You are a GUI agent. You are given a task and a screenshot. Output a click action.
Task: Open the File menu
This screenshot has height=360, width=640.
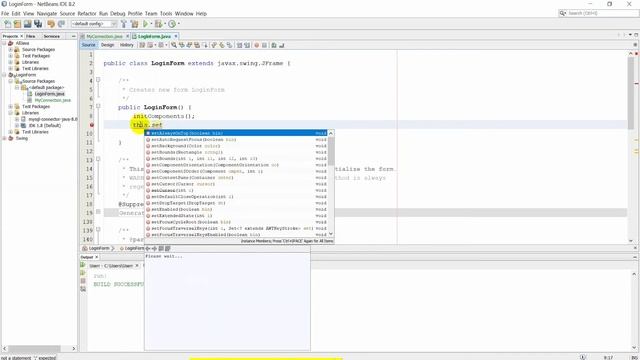click(5, 13)
